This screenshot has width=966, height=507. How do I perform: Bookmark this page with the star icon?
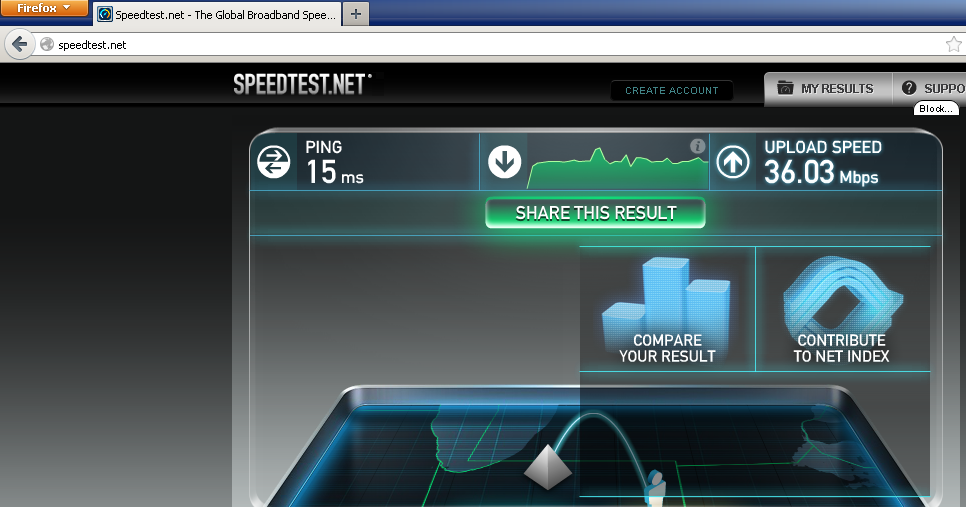click(x=953, y=44)
